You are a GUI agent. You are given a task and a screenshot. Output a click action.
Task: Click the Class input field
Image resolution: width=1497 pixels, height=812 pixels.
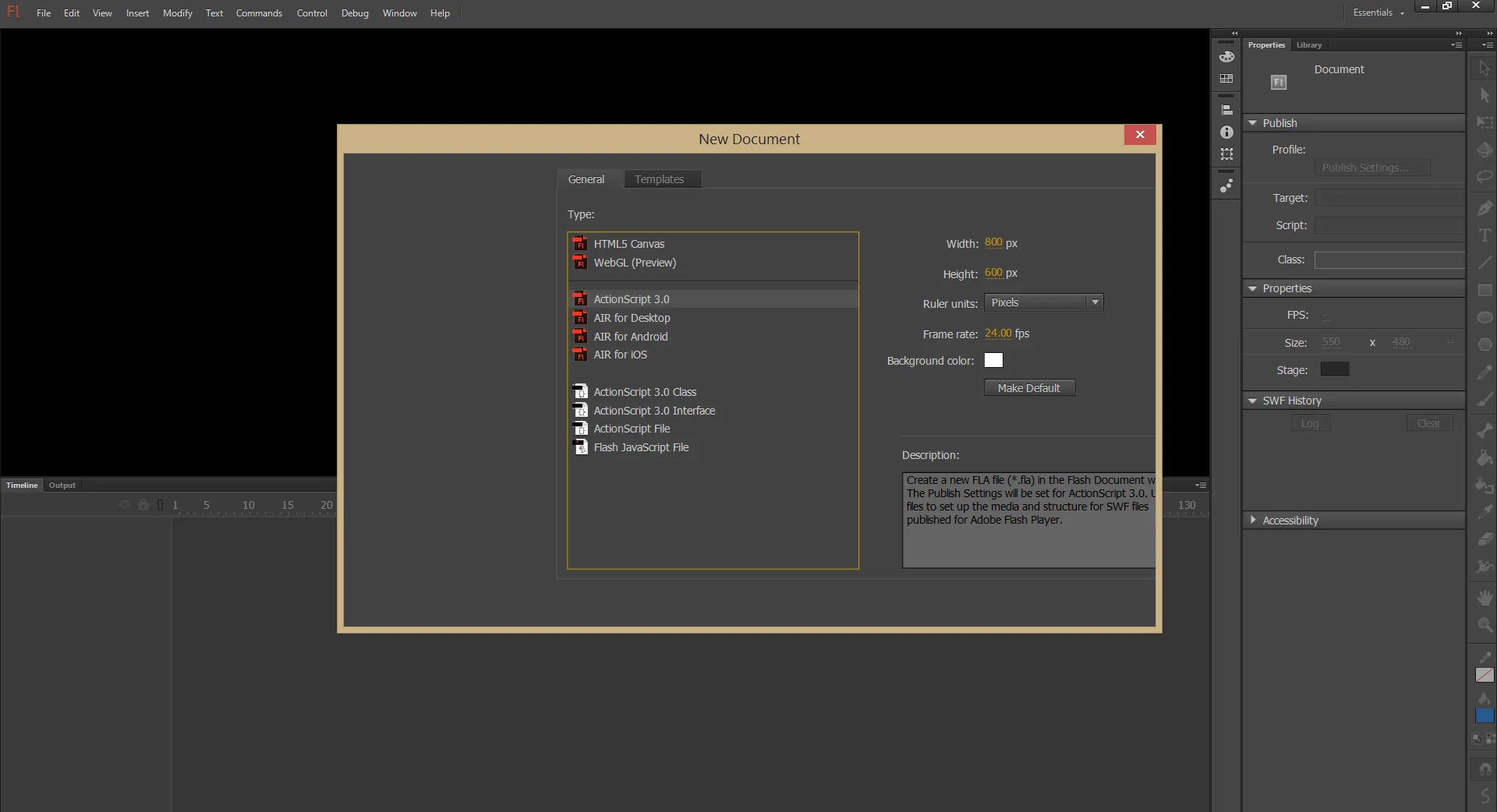pyautogui.click(x=1389, y=259)
